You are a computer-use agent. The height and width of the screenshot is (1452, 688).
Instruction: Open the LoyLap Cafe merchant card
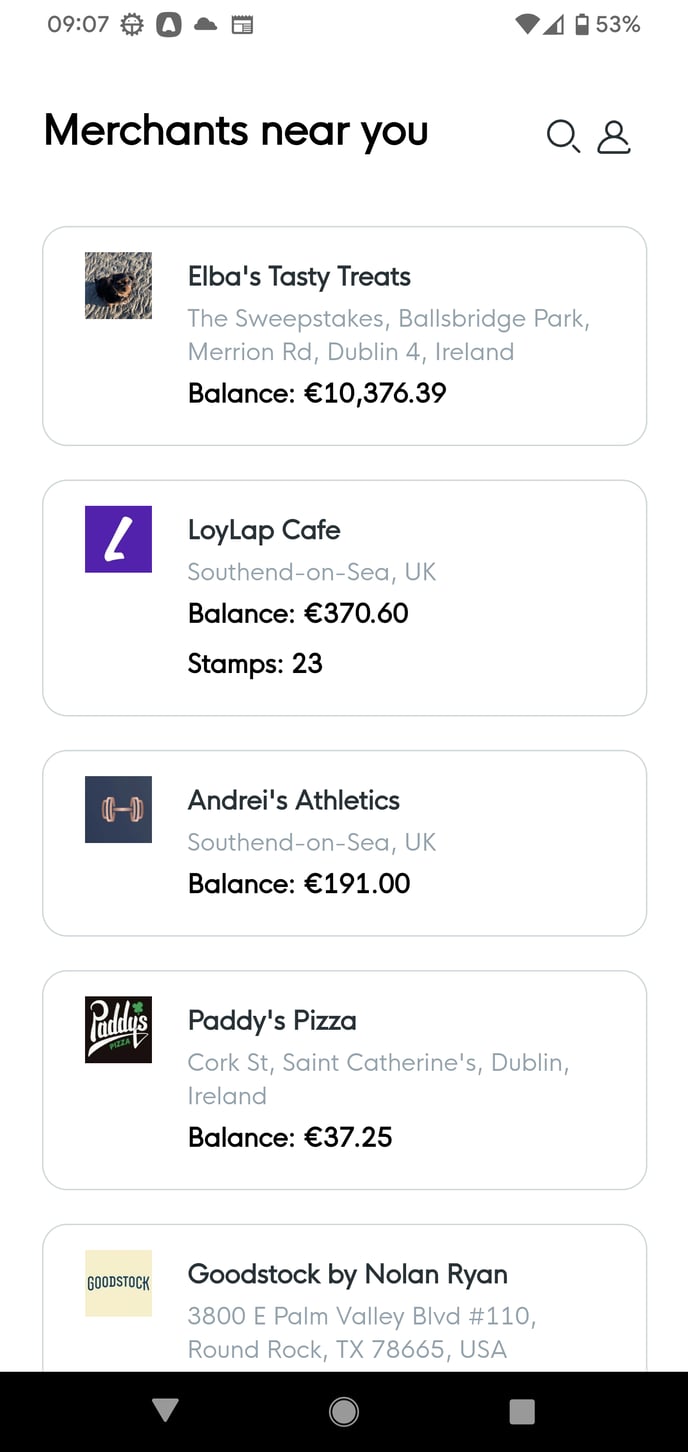[x=344, y=598]
